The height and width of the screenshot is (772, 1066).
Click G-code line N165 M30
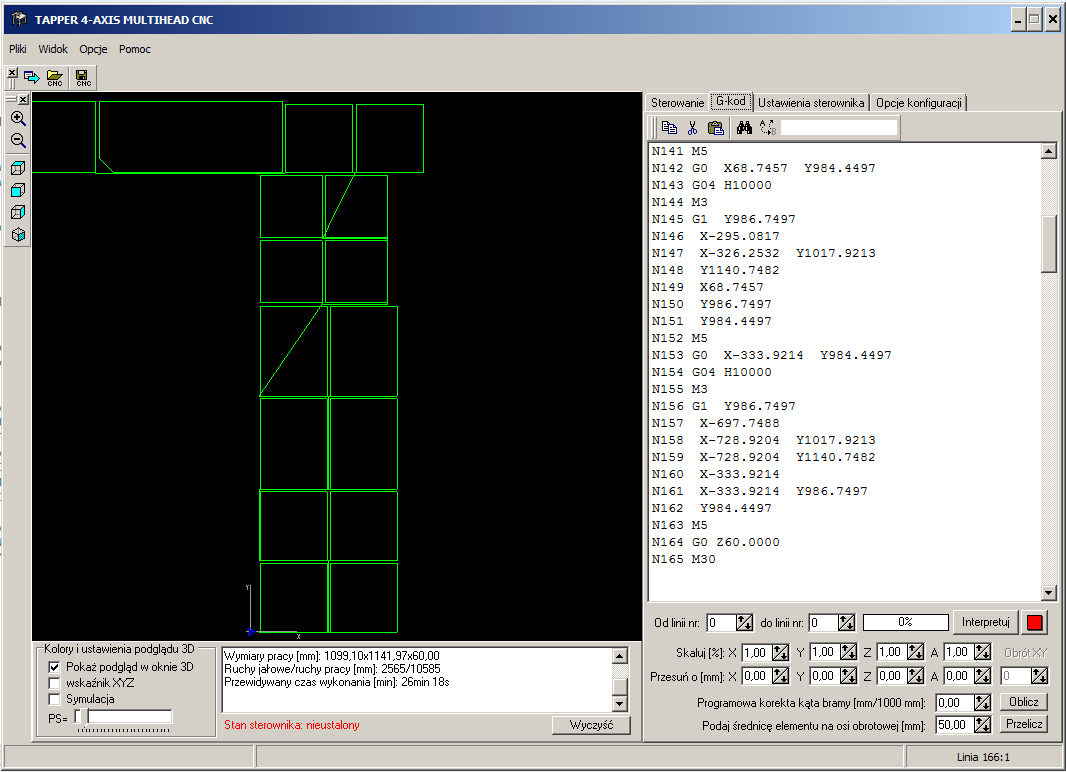click(683, 559)
